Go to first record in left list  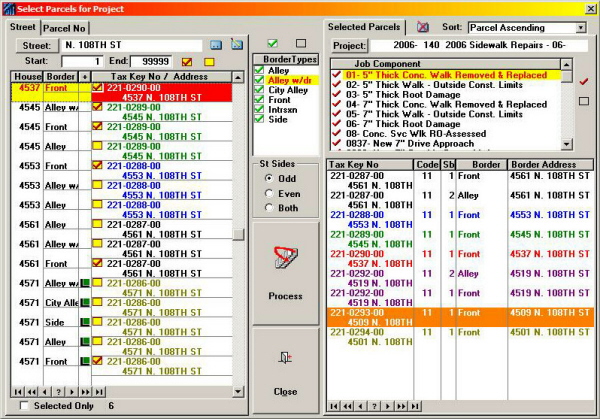point(18,392)
